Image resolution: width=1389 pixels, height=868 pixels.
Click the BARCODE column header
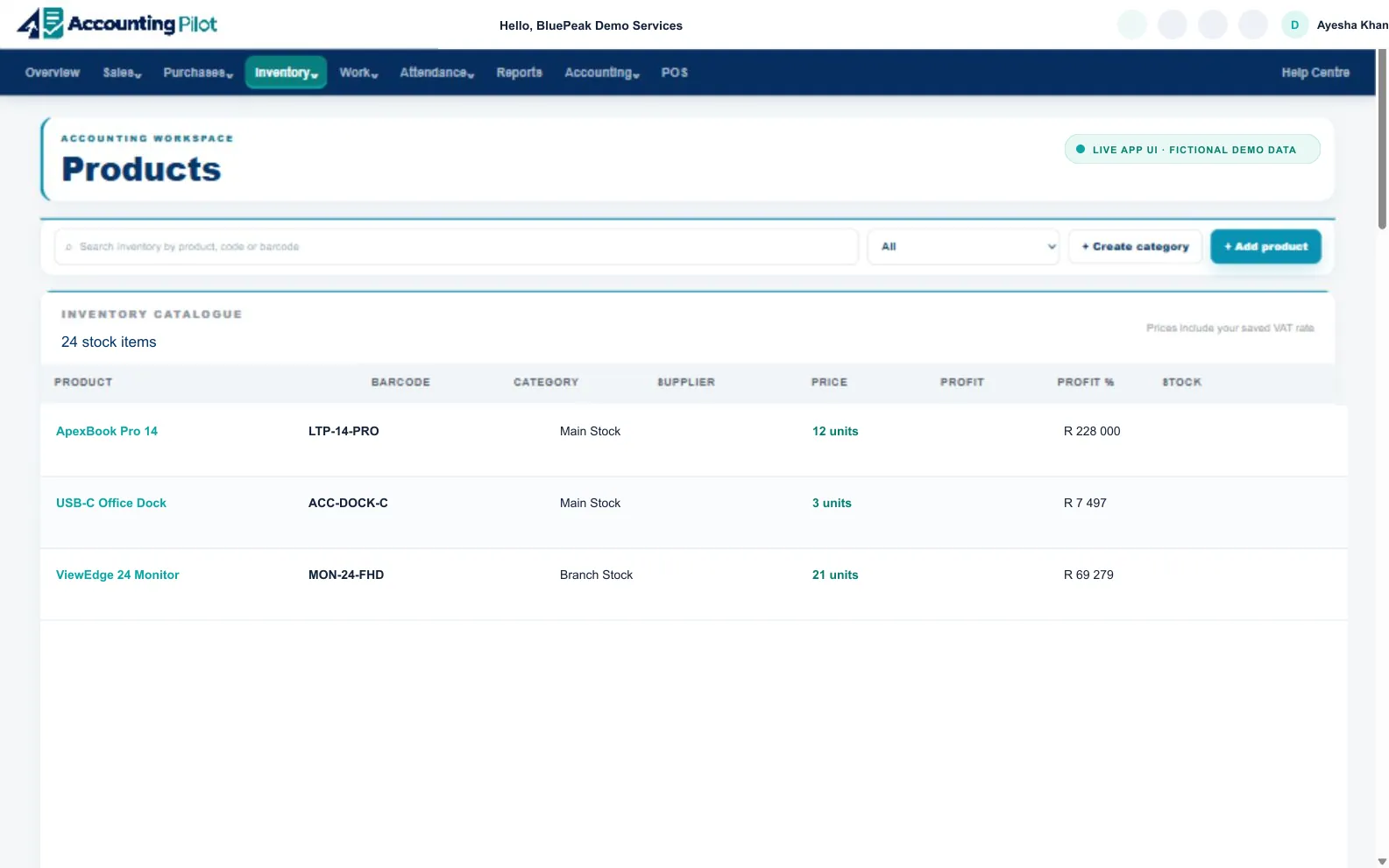[400, 383]
